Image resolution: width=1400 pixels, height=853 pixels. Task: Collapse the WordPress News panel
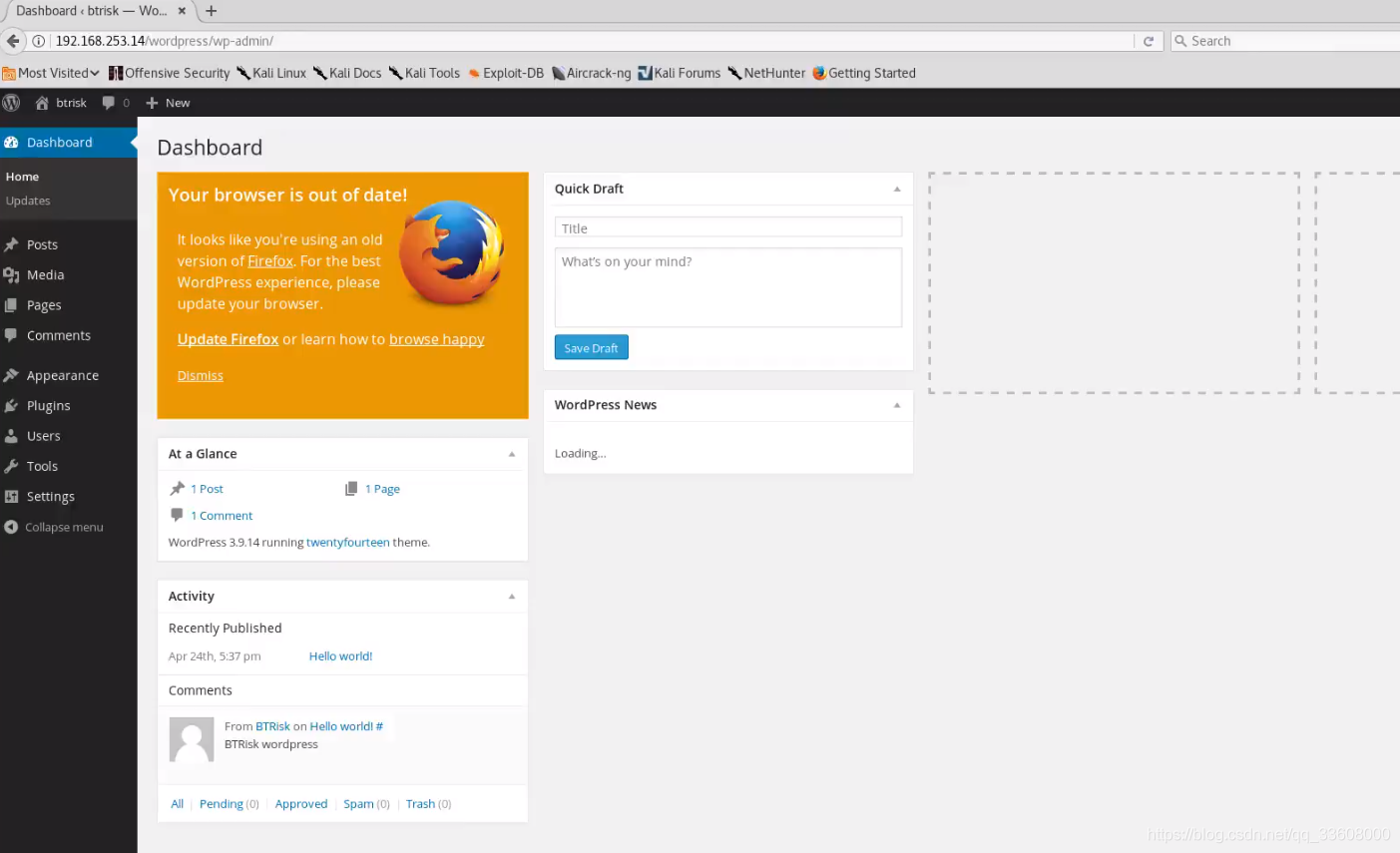(897, 405)
